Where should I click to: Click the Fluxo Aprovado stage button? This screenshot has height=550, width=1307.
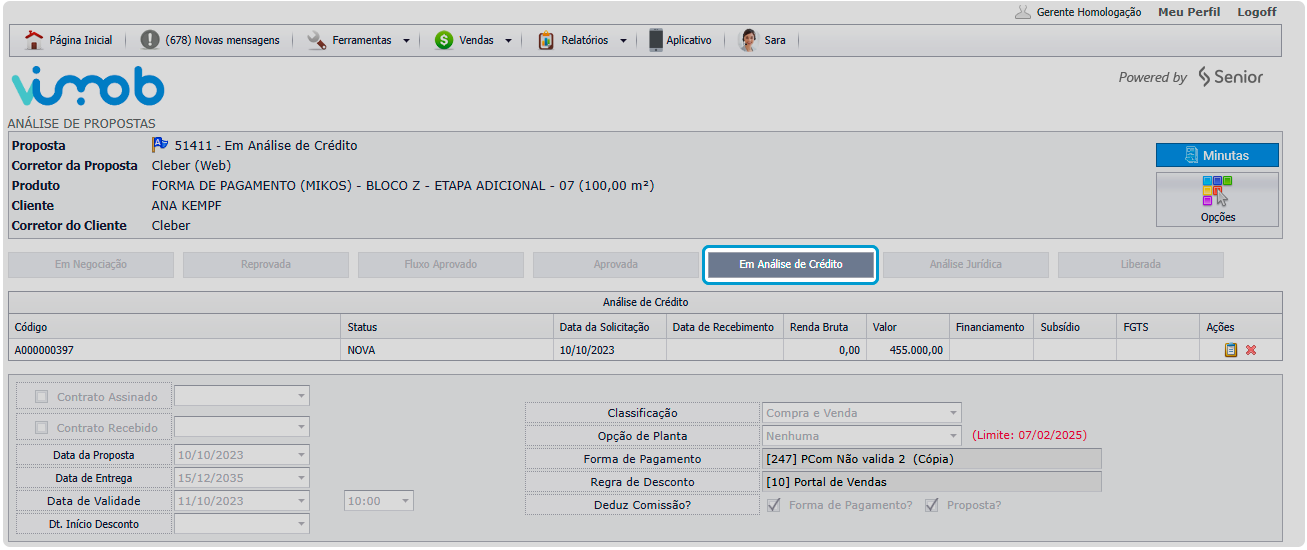coord(441,265)
